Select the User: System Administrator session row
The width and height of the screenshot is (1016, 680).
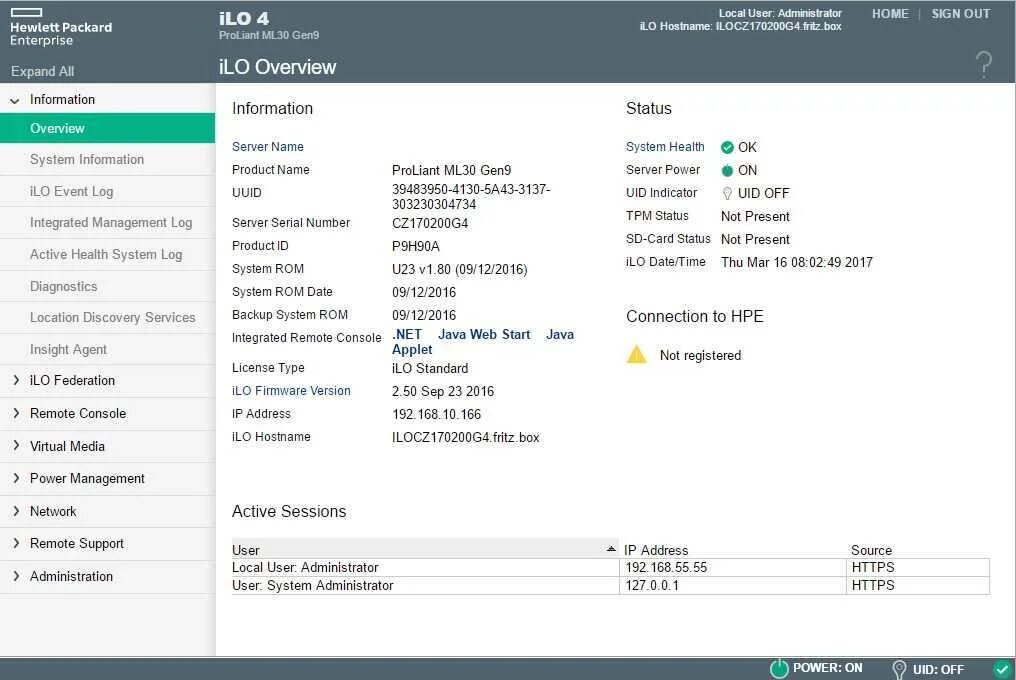[610, 585]
